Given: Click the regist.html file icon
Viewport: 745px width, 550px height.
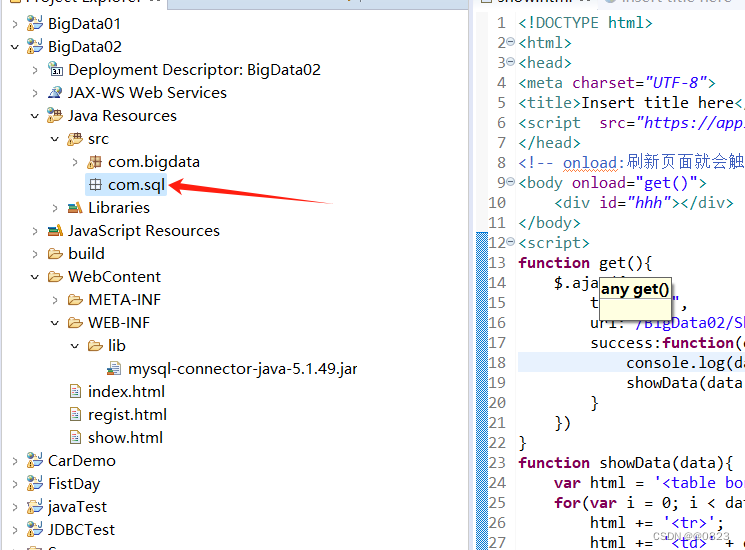Looking at the screenshot, I should (75, 414).
